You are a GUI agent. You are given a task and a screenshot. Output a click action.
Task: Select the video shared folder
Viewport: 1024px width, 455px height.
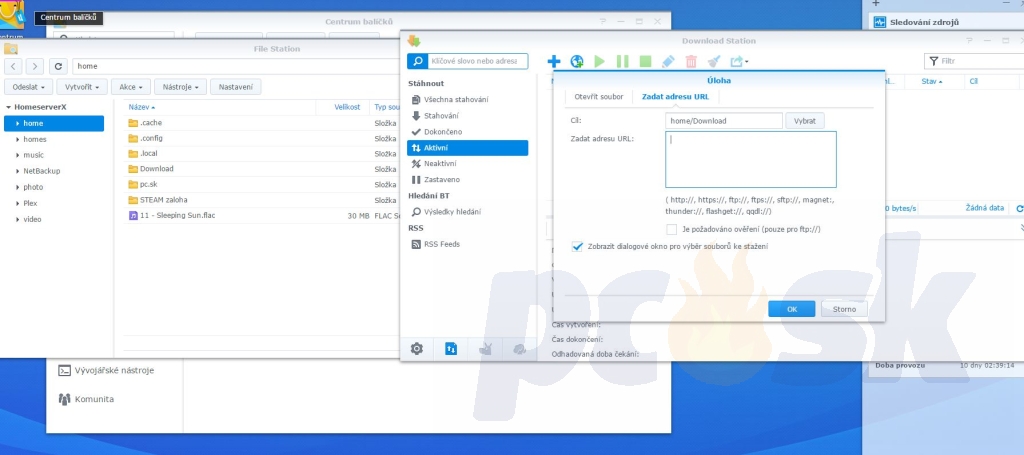click(32, 219)
